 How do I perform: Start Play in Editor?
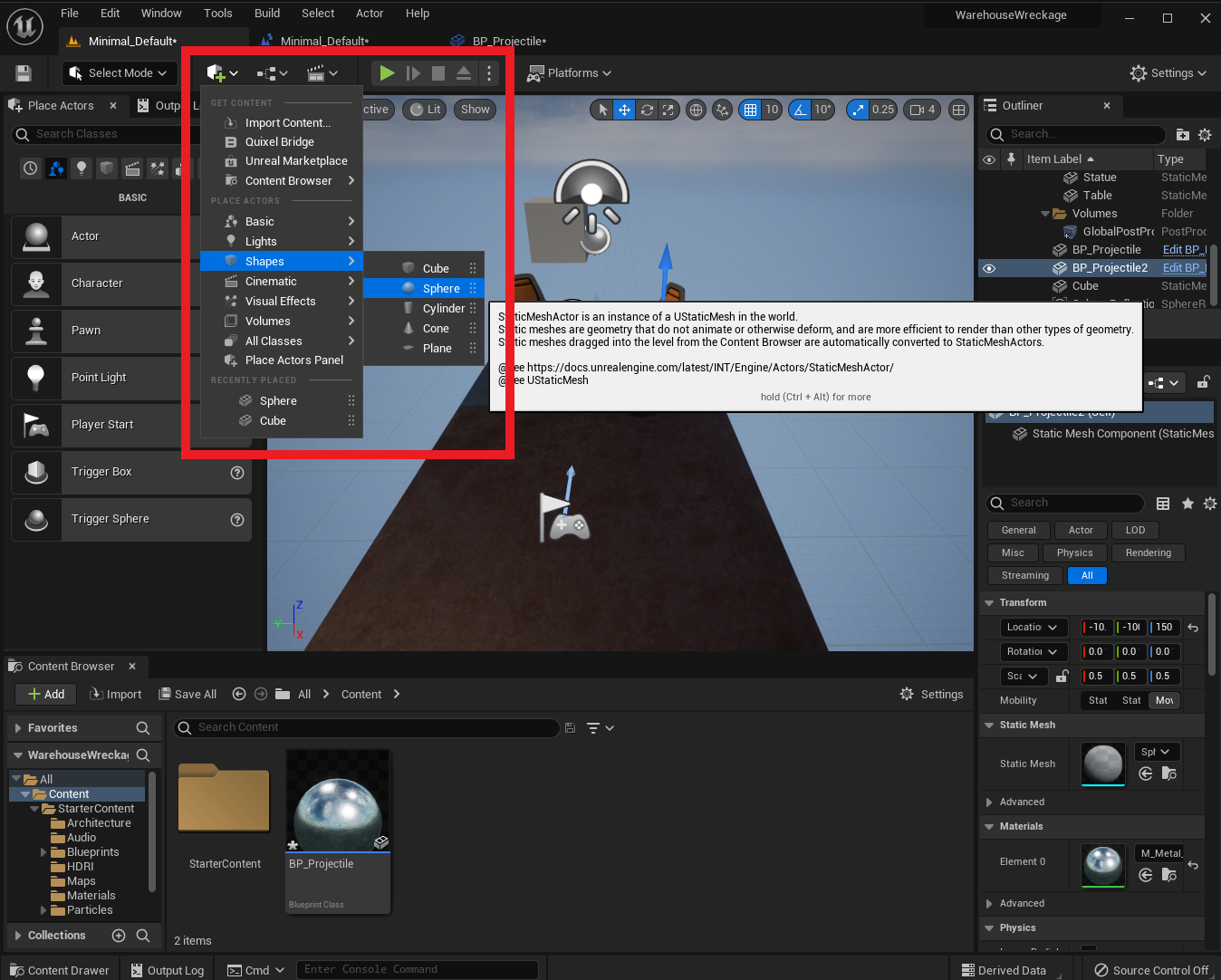pyautogui.click(x=387, y=73)
